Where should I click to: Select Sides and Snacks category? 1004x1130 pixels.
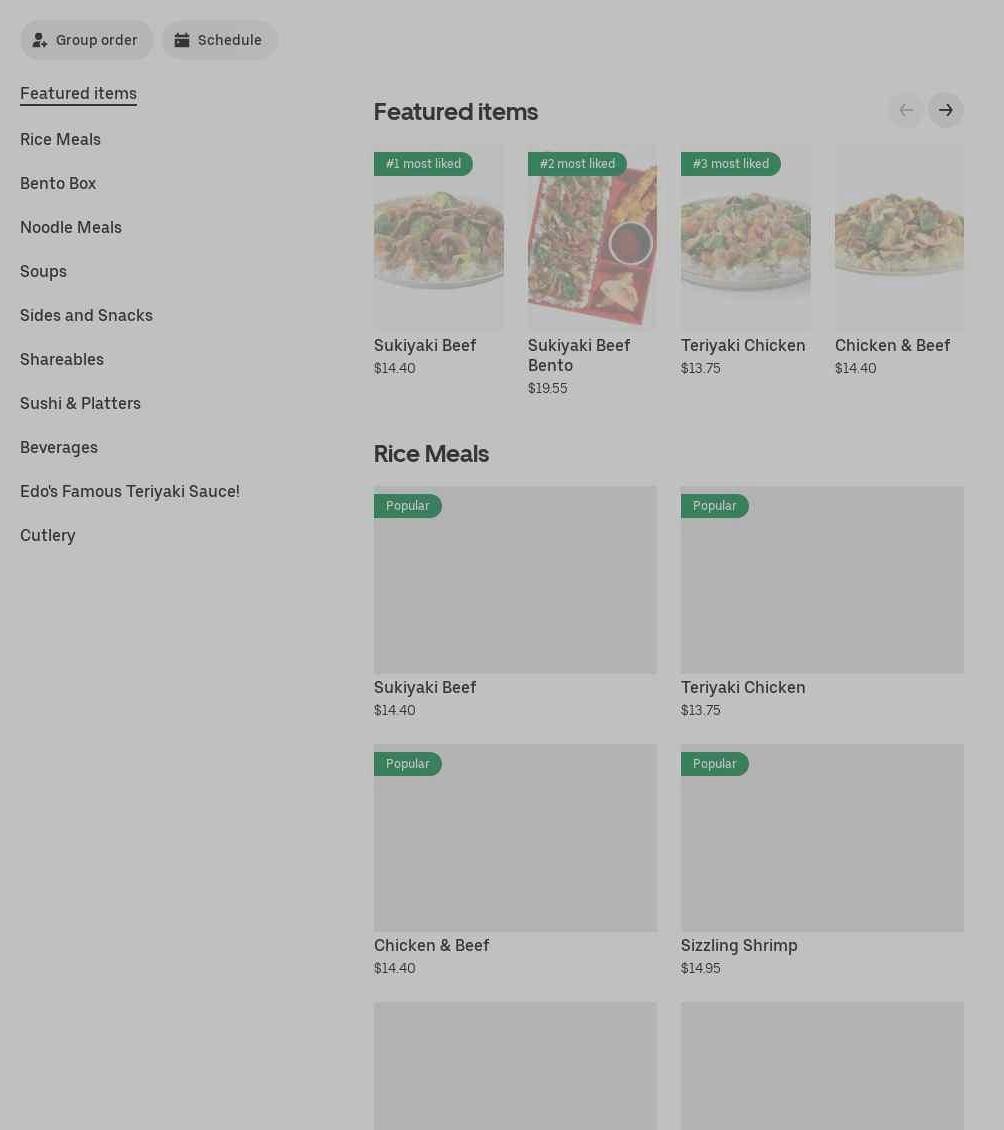point(86,315)
